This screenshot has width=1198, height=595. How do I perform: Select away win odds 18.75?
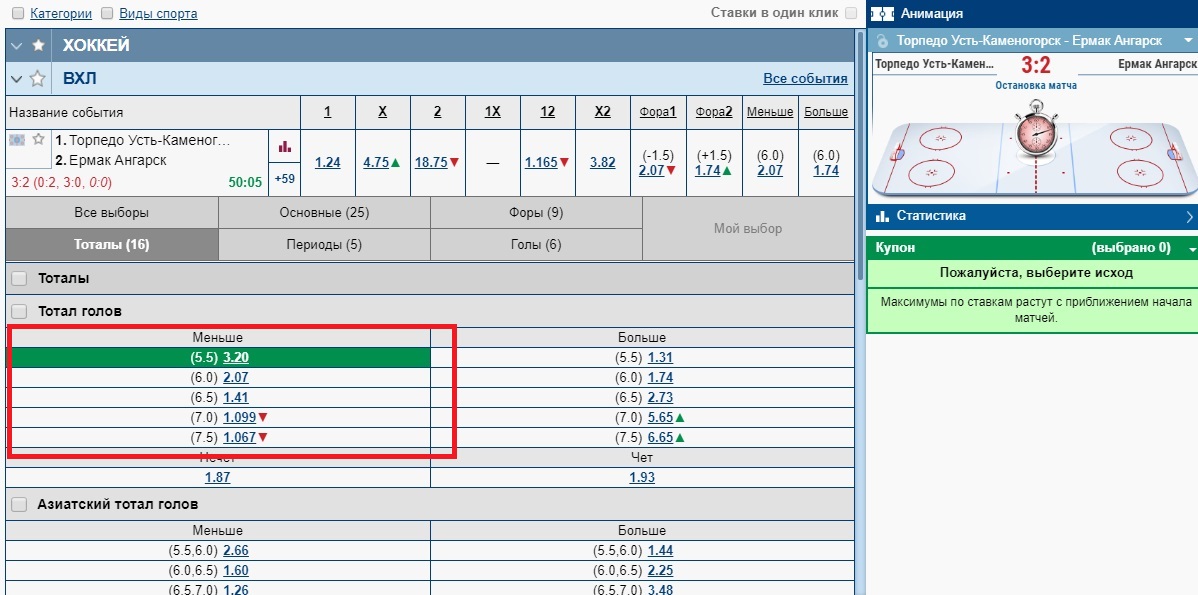[x=431, y=162]
